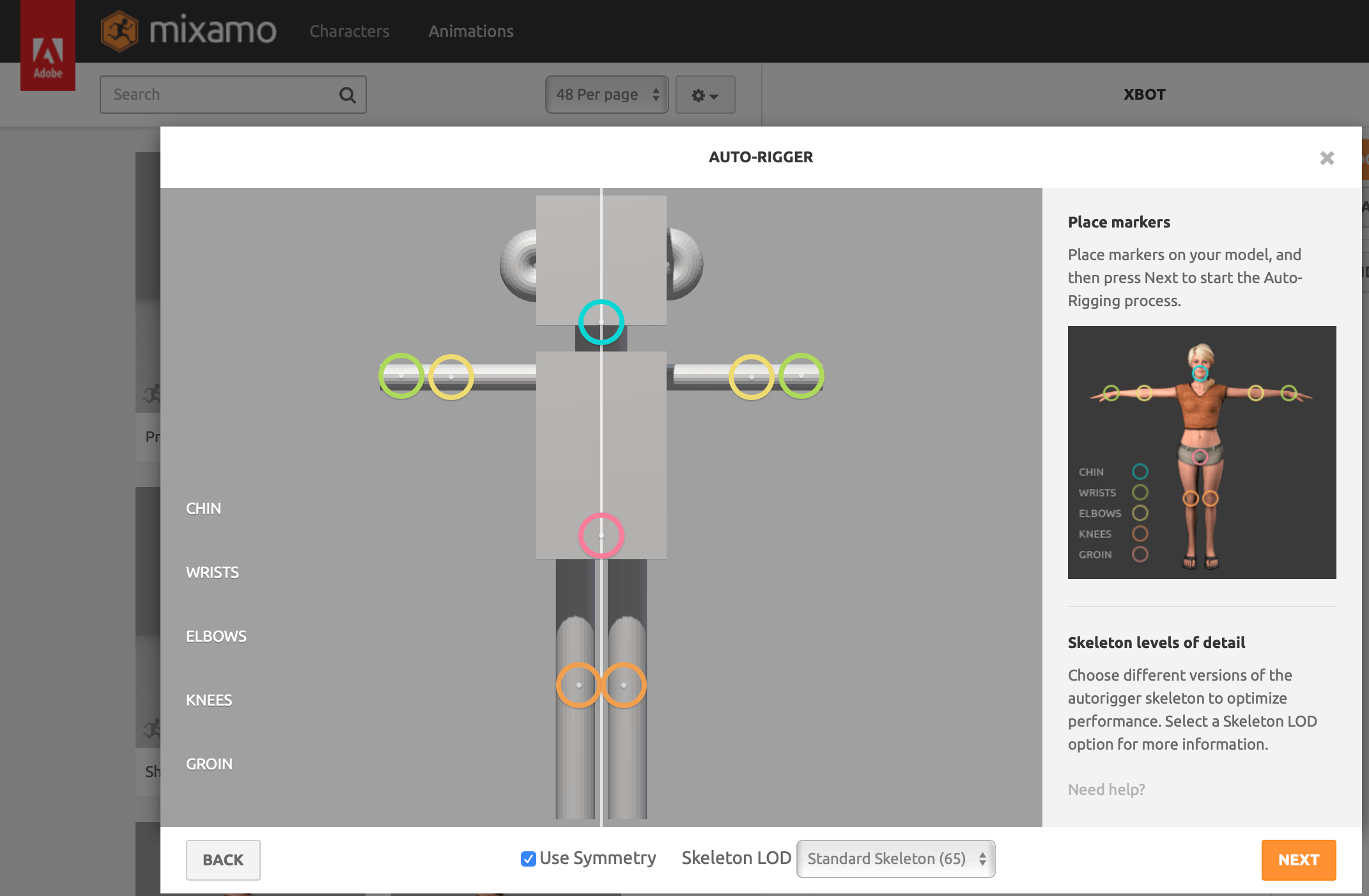Switch to the Animations tab
The image size is (1369, 896).
click(x=470, y=31)
